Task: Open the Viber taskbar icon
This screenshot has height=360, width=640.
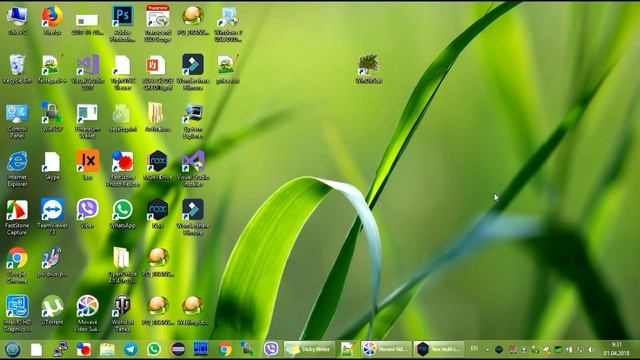Action: (x=271, y=349)
